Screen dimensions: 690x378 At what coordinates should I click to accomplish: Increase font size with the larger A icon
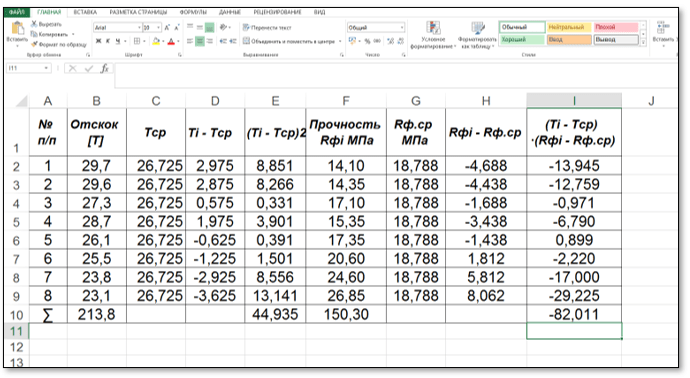pyautogui.click(x=167, y=28)
